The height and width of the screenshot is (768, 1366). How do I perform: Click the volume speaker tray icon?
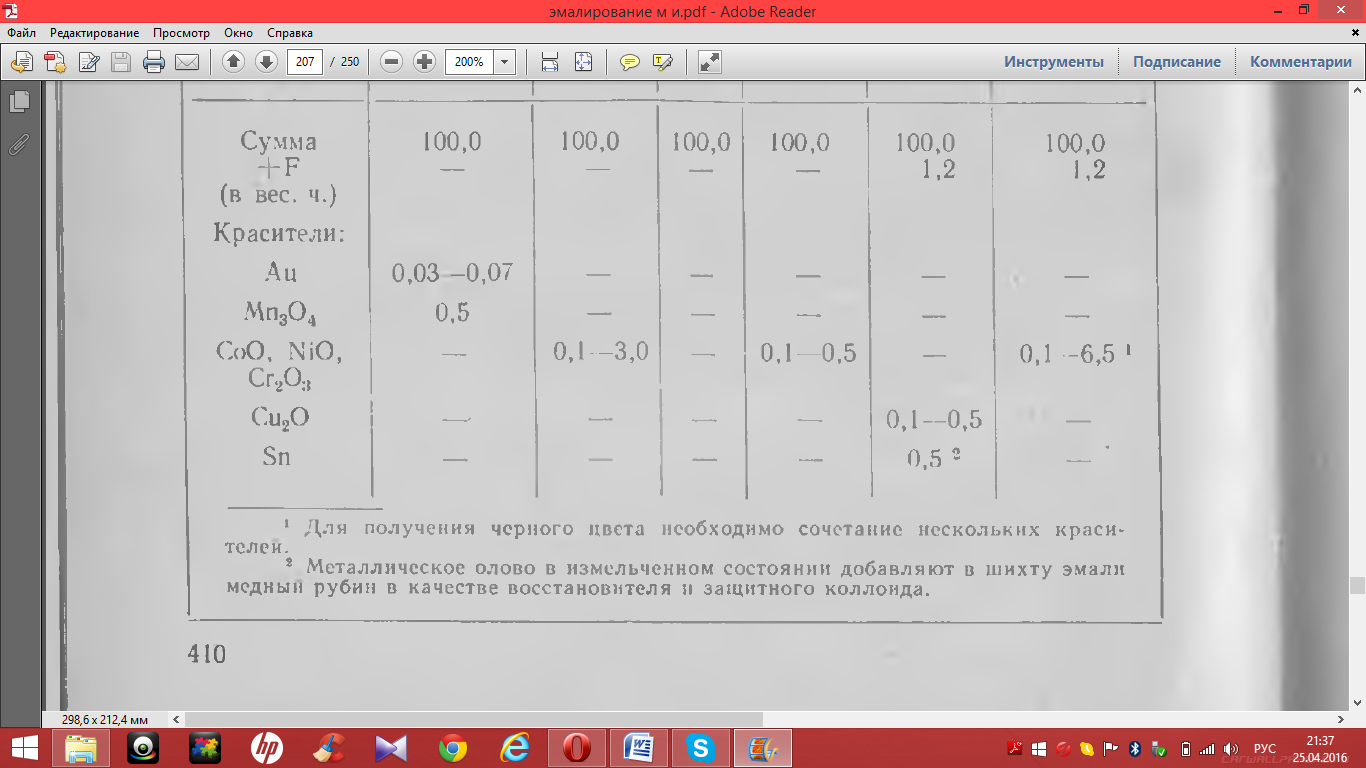1231,748
